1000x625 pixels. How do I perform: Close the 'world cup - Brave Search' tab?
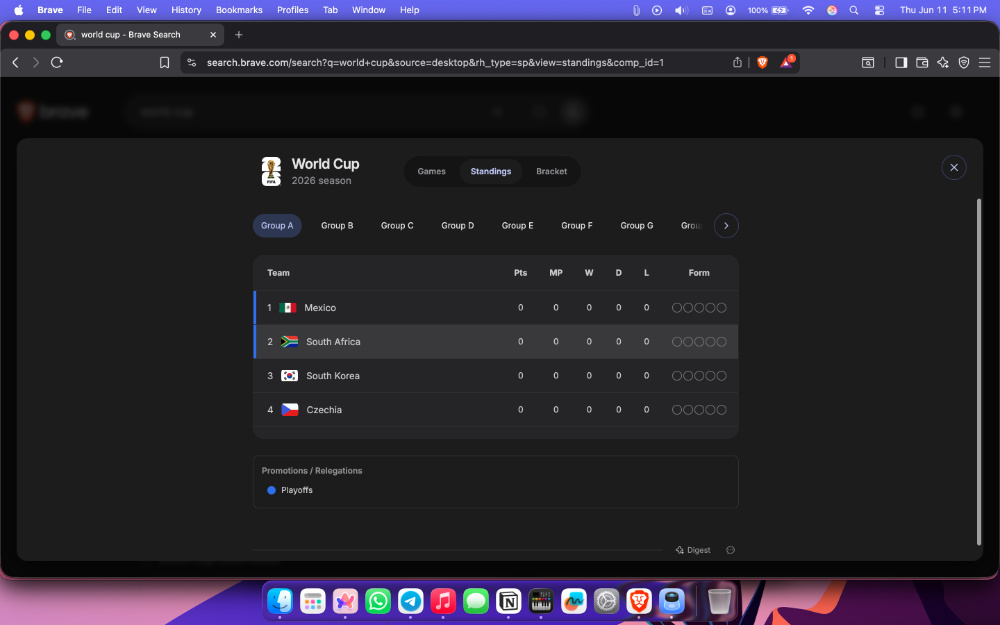(213, 34)
